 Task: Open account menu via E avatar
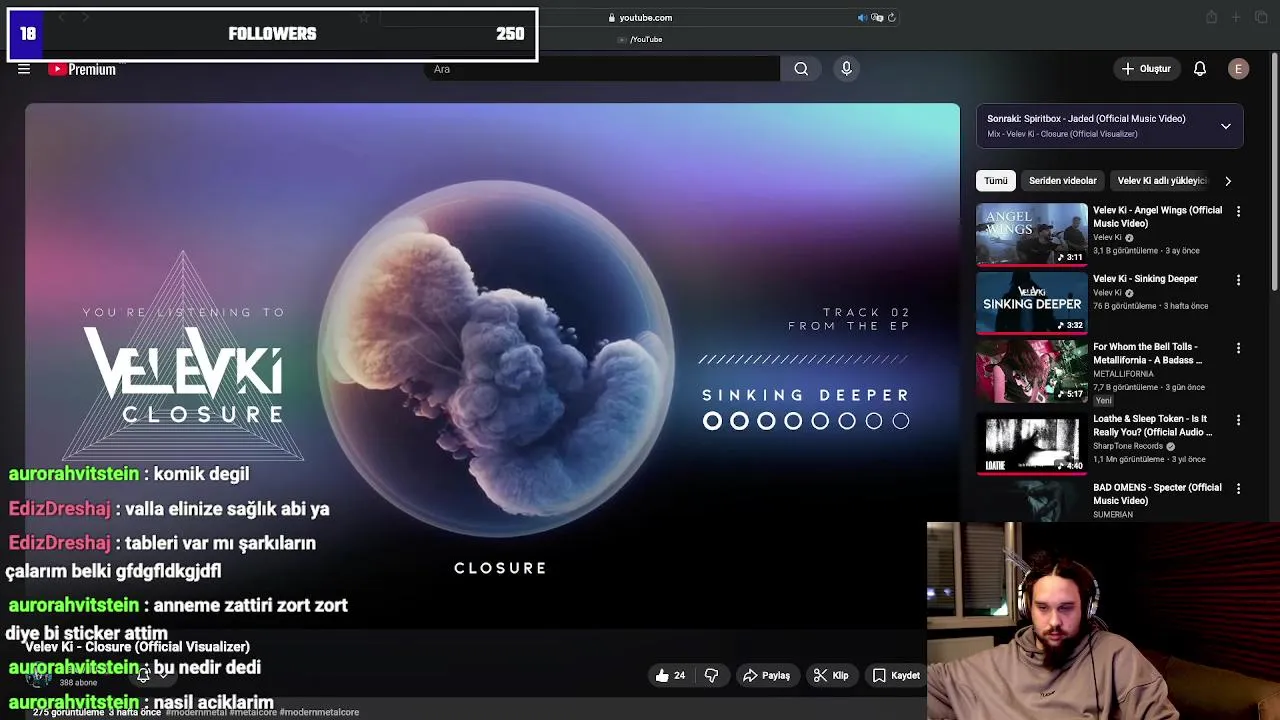coord(1238,69)
